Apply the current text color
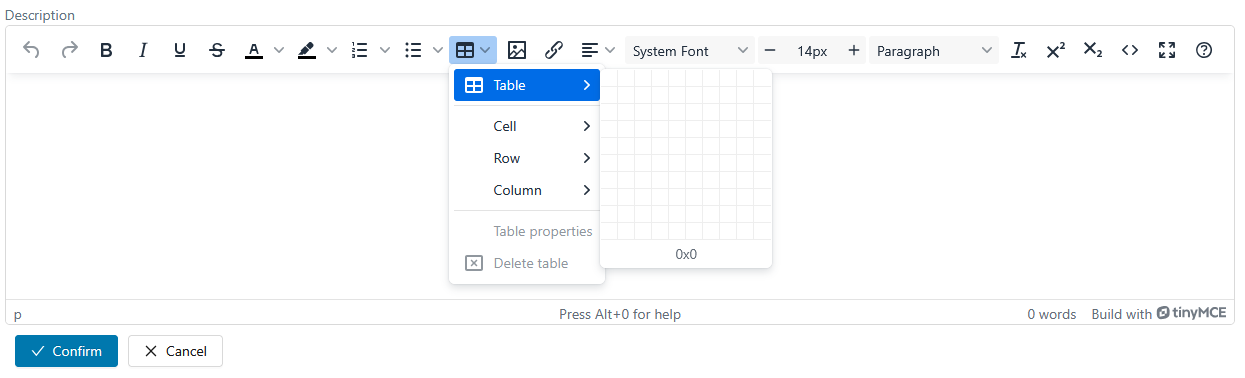The width and height of the screenshot is (1245, 378). click(254, 50)
